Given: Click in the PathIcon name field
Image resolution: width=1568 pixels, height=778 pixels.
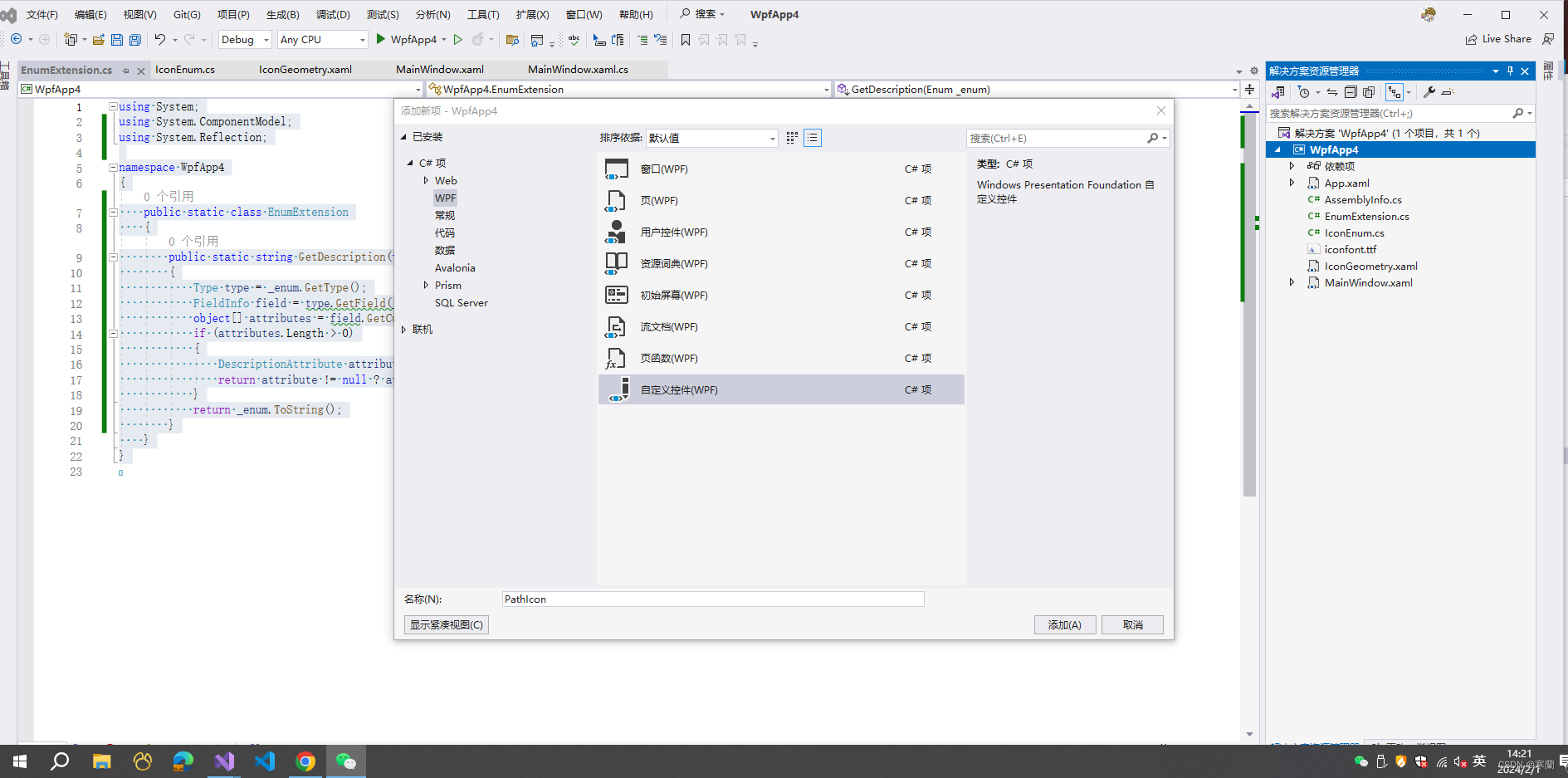Looking at the screenshot, I should tap(711, 599).
